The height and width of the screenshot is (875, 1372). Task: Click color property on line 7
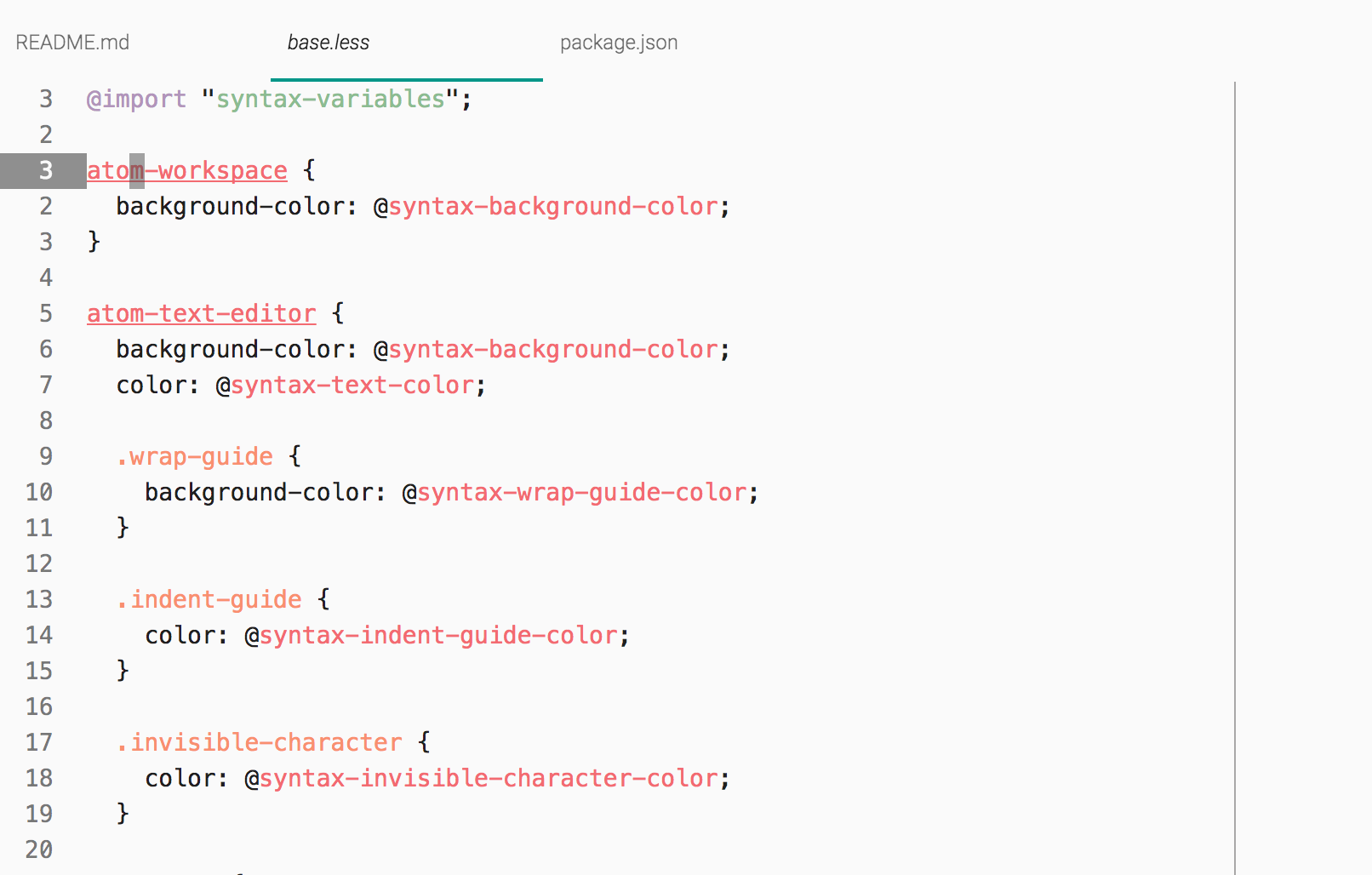[151, 385]
